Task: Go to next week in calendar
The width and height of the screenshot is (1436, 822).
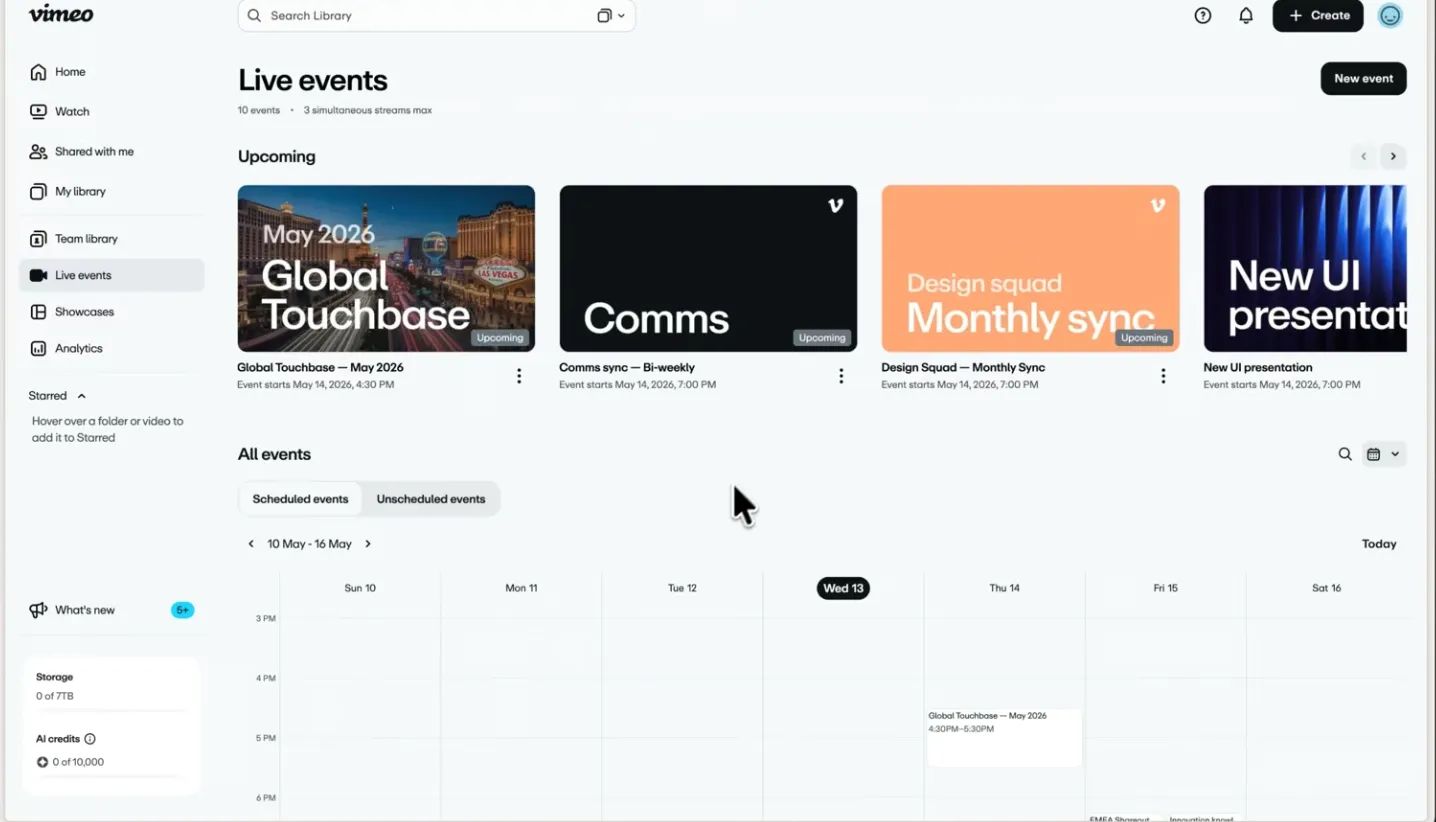Action: pyautogui.click(x=368, y=544)
